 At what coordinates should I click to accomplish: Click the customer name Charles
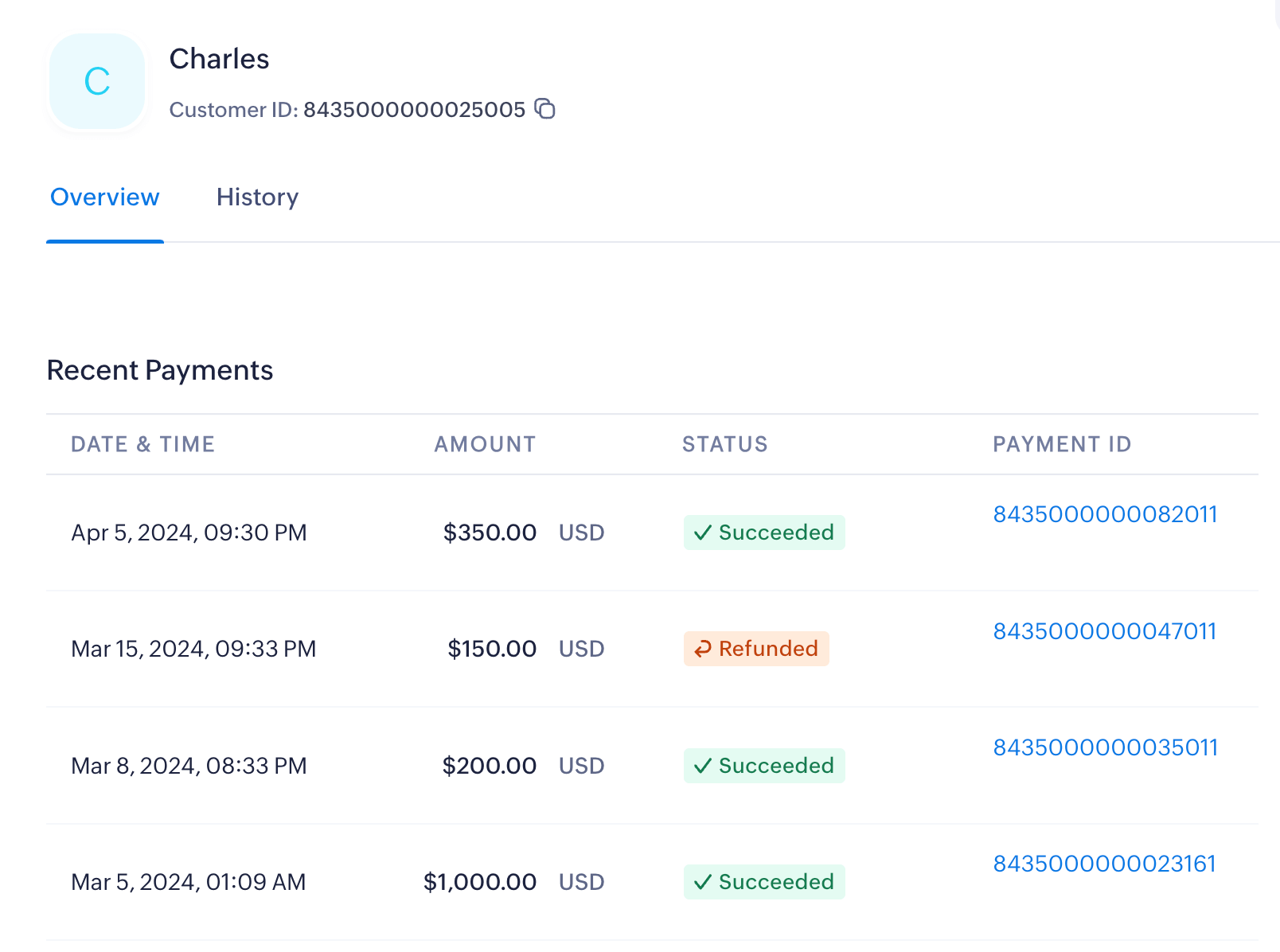coord(219,59)
